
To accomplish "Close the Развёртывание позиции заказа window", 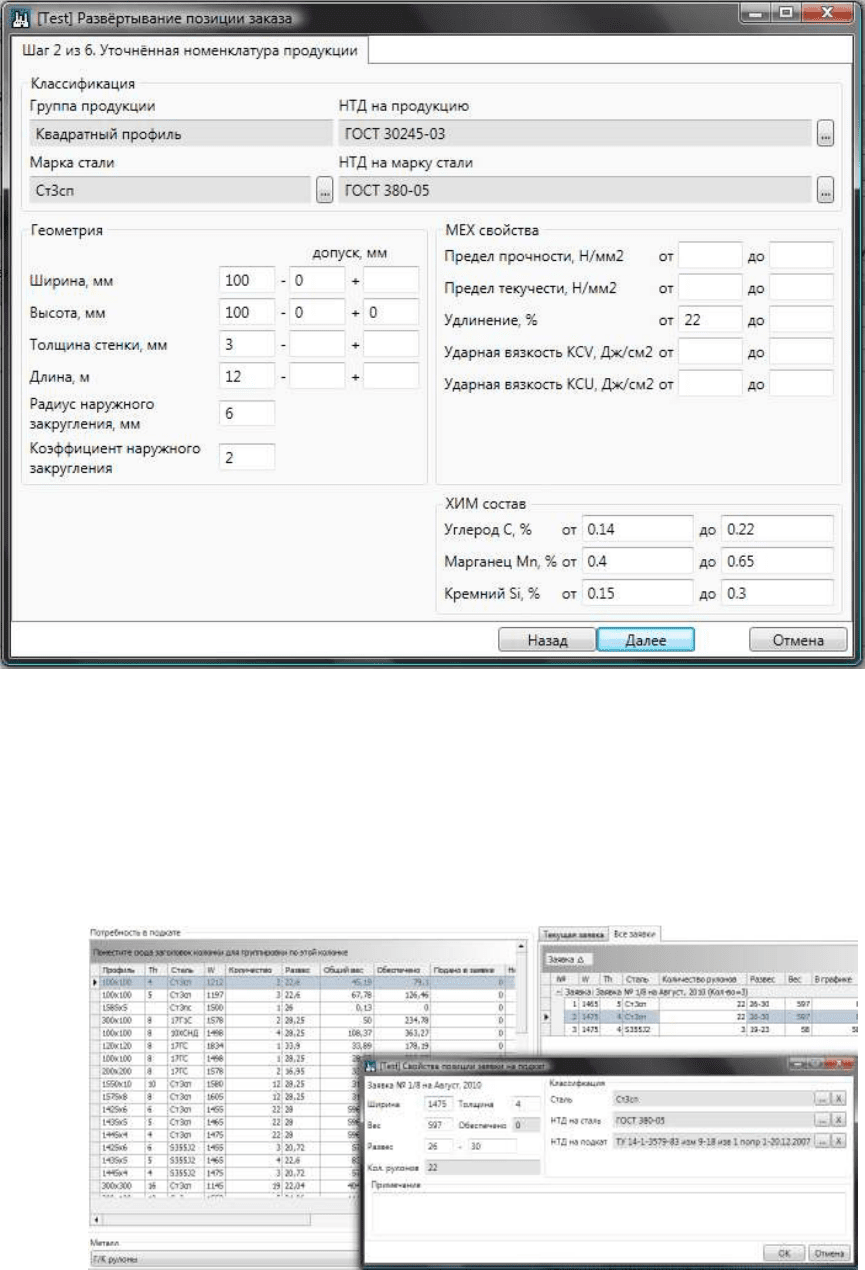I will pos(829,14).
